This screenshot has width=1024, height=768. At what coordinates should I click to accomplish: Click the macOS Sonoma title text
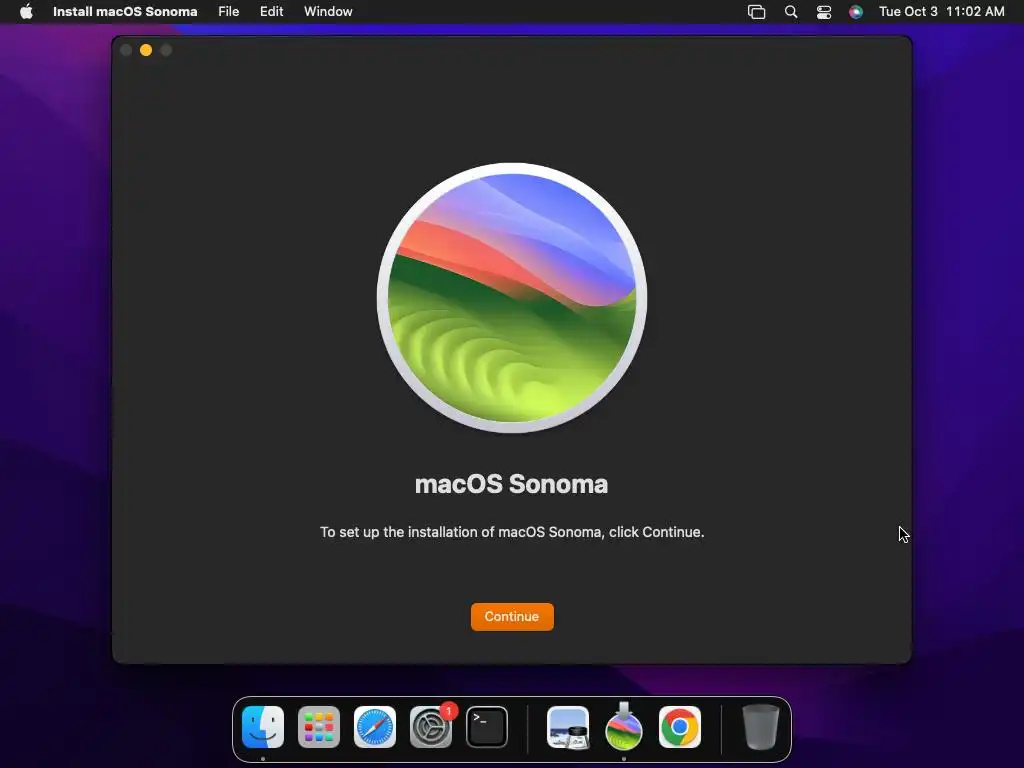point(511,484)
